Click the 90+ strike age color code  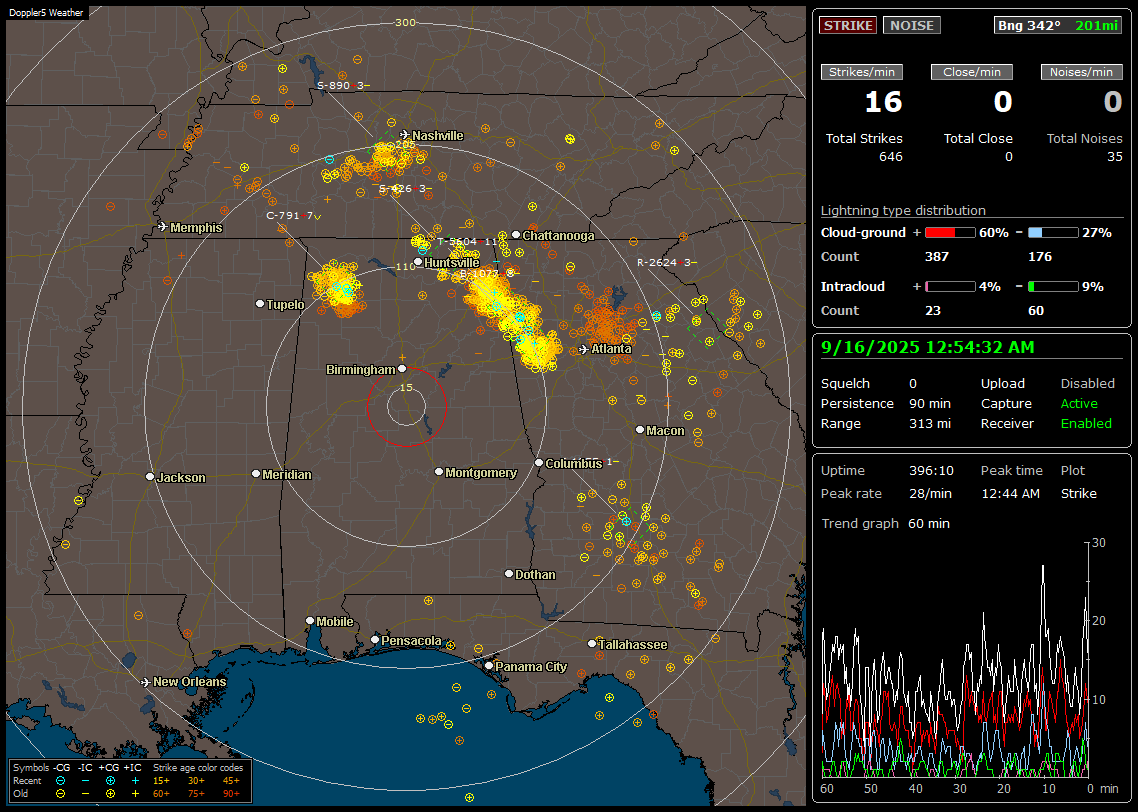tap(232, 794)
